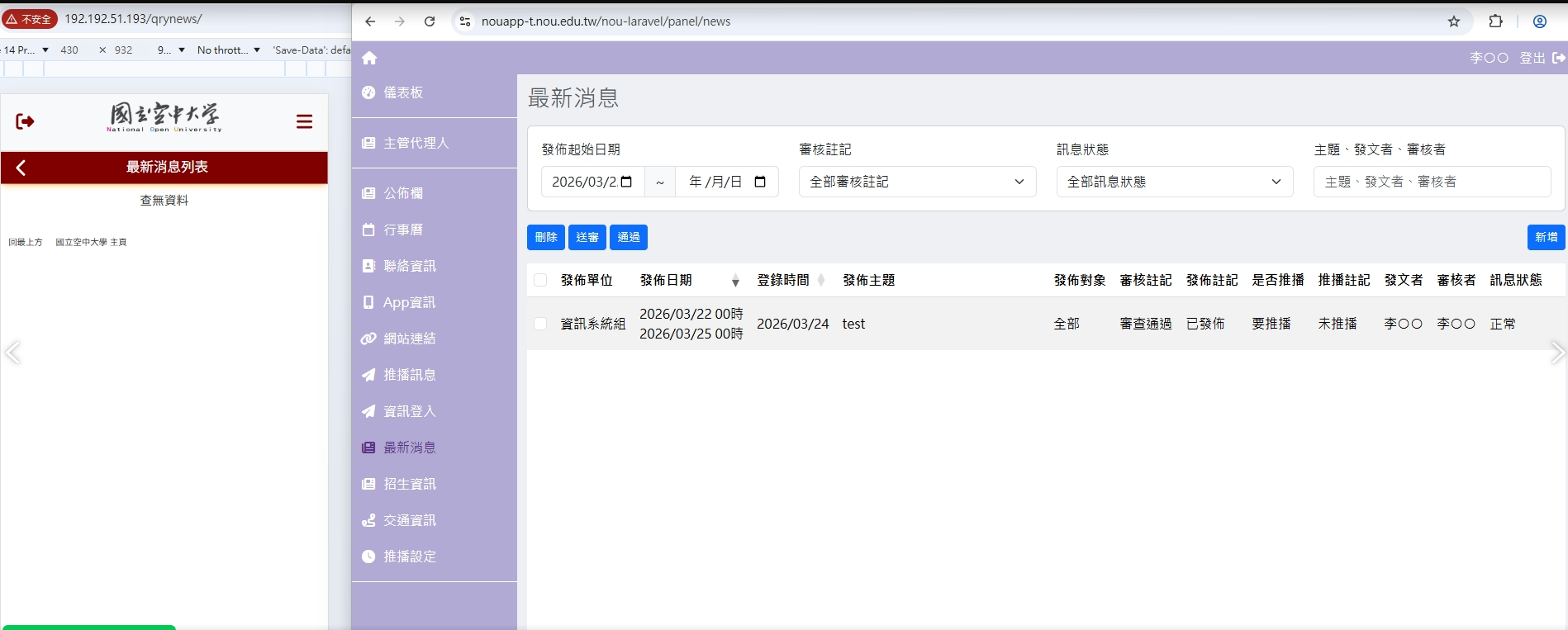Click the paper plane icon beside 推播訊息

[x=368, y=375]
